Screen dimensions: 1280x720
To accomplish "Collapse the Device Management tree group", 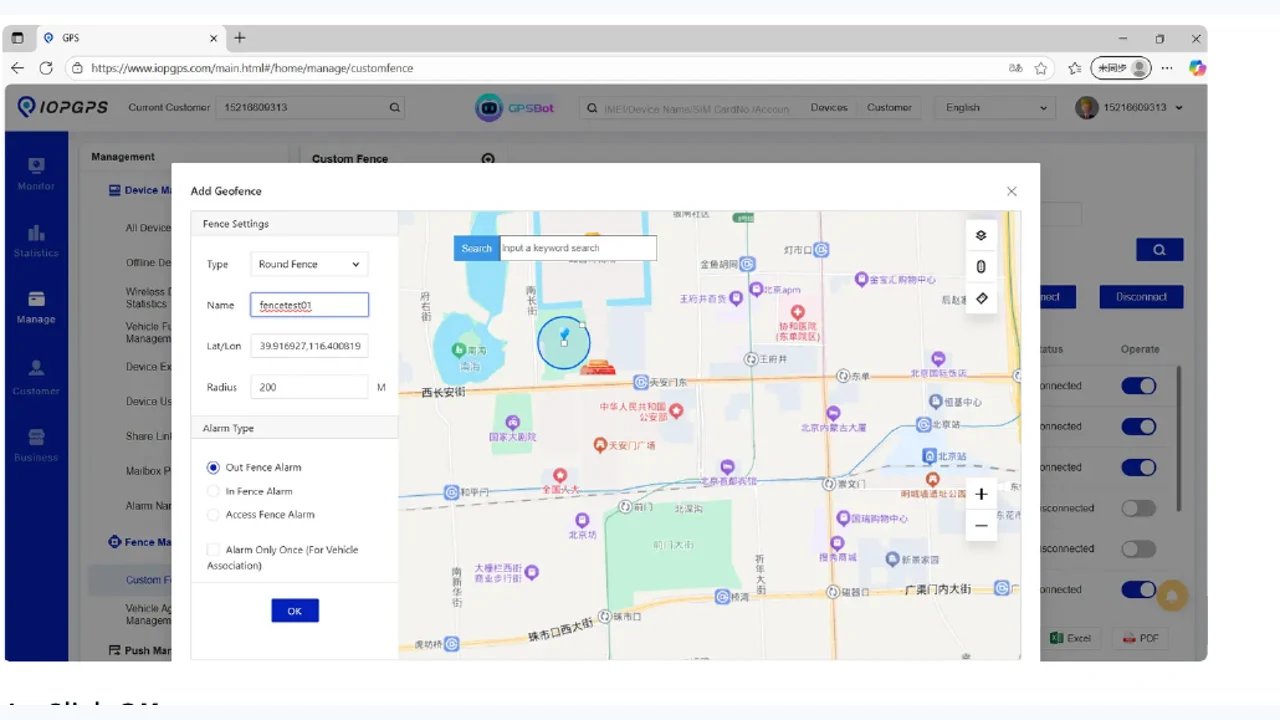I will 140,190.
